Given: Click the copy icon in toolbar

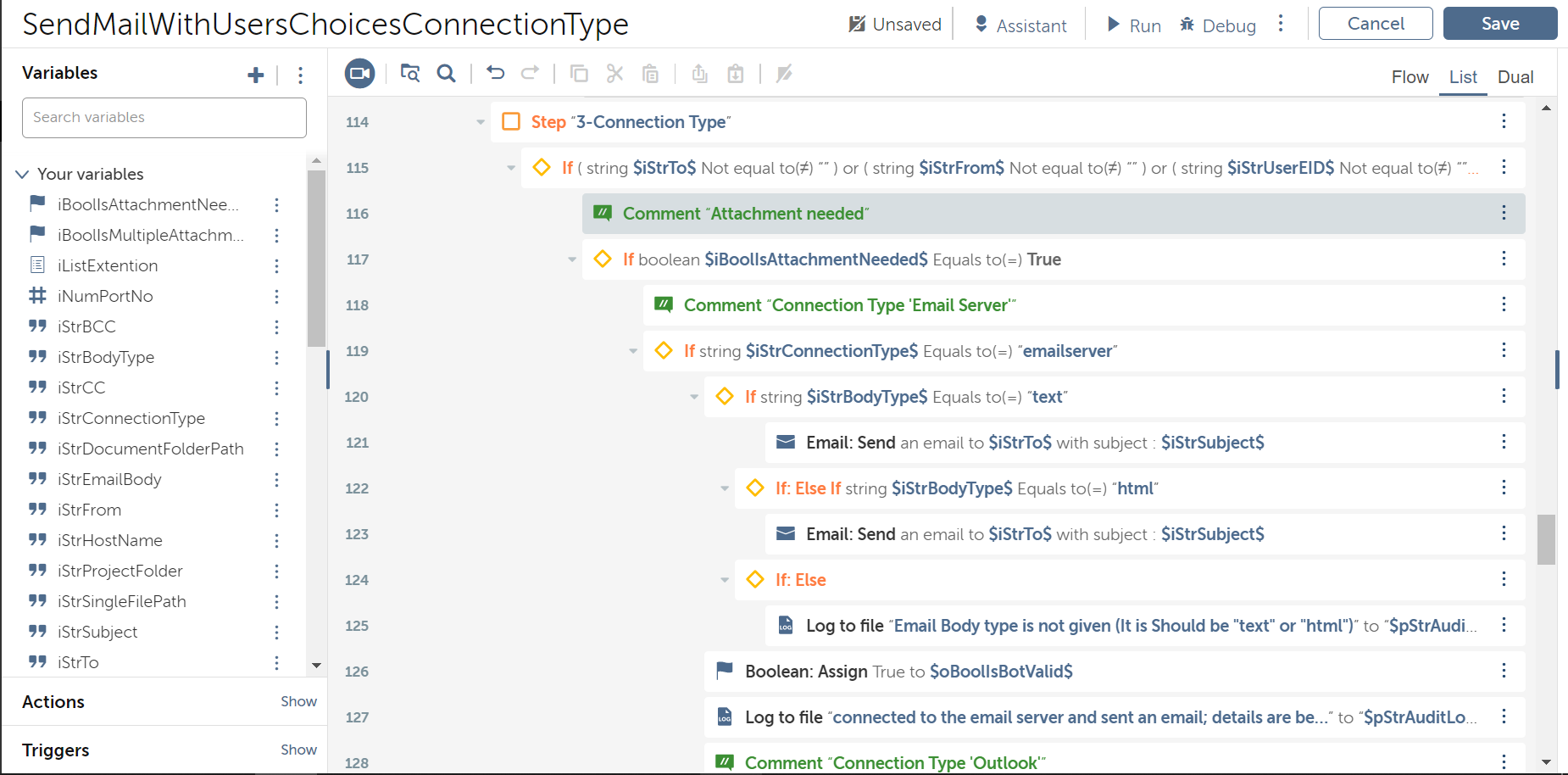Looking at the screenshot, I should tap(579, 74).
